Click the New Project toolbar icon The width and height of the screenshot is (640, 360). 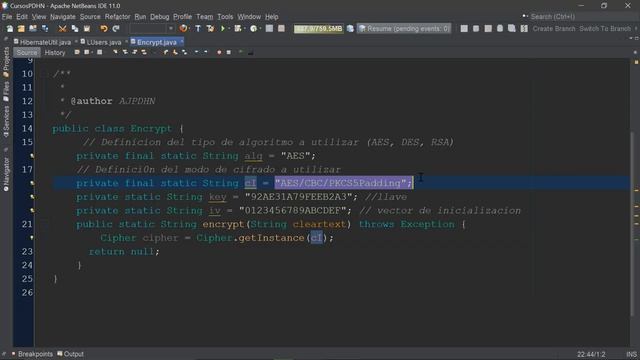[x=21, y=29]
